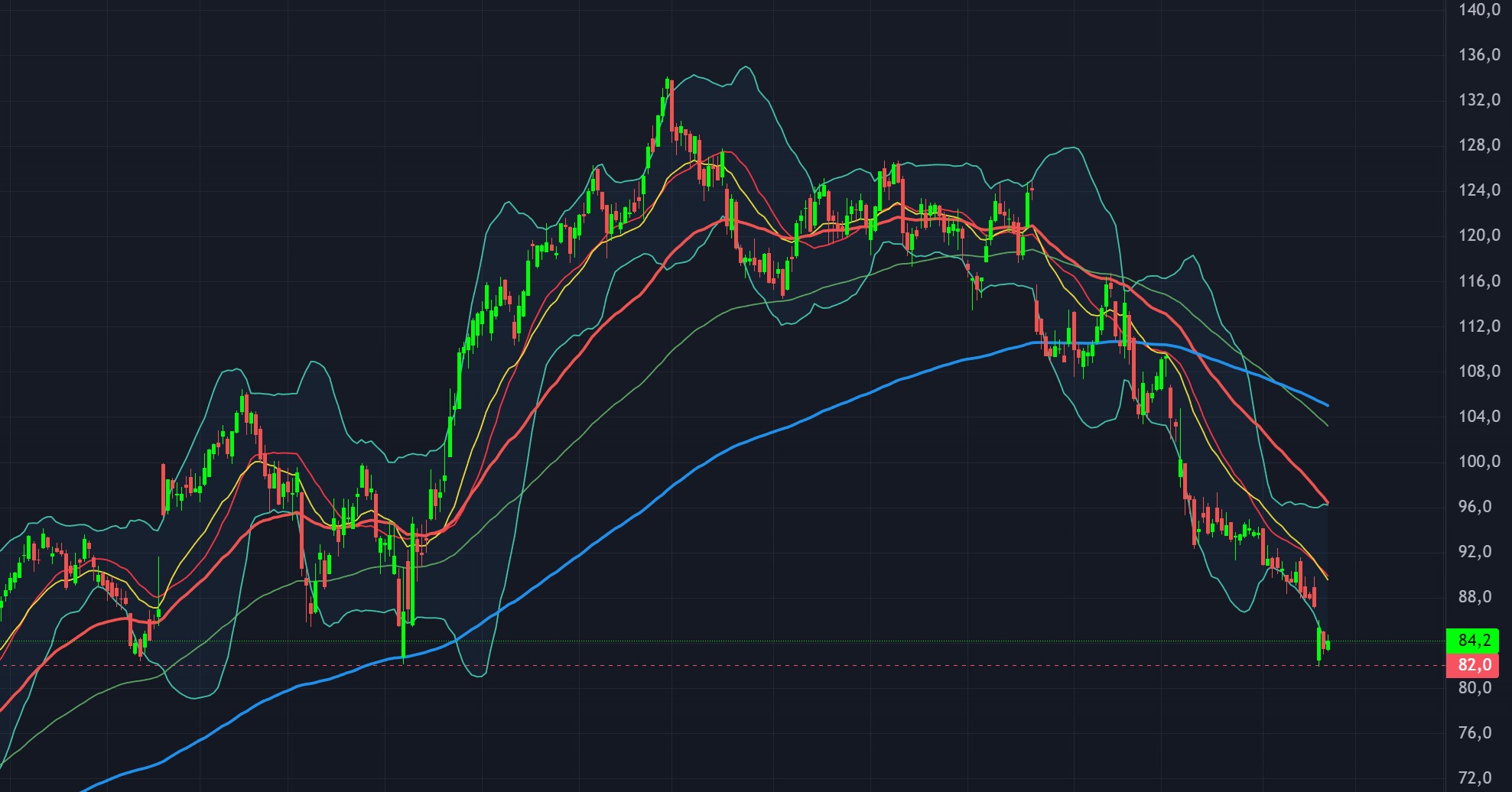Click the 100,0 label on the price axis
Viewport: 1512px width, 792px height.
tap(1478, 462)
